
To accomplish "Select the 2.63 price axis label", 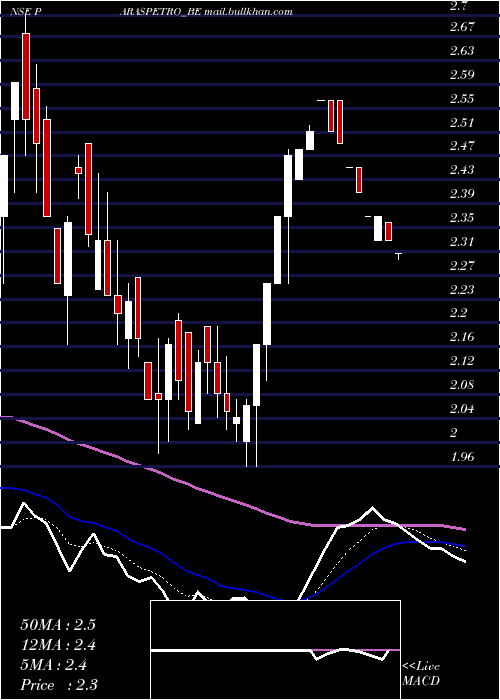I will (462, 50).
